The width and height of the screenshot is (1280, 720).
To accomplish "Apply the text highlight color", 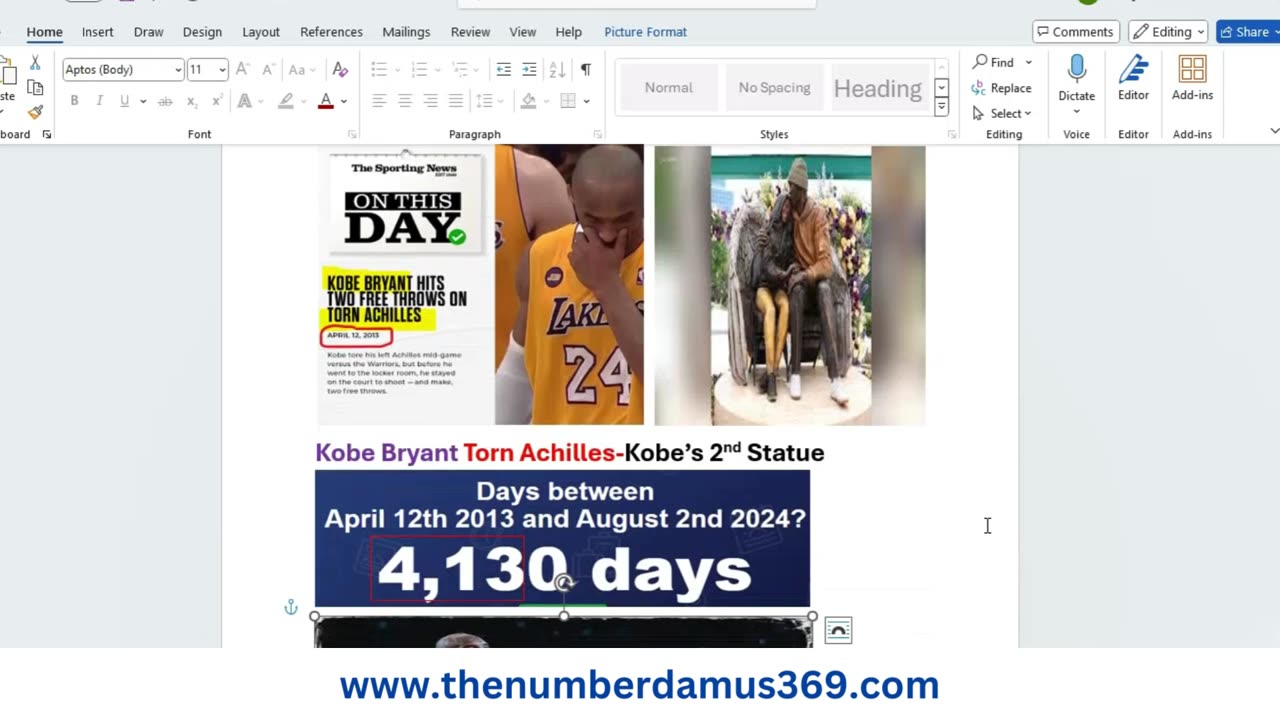I will [286, 101].
